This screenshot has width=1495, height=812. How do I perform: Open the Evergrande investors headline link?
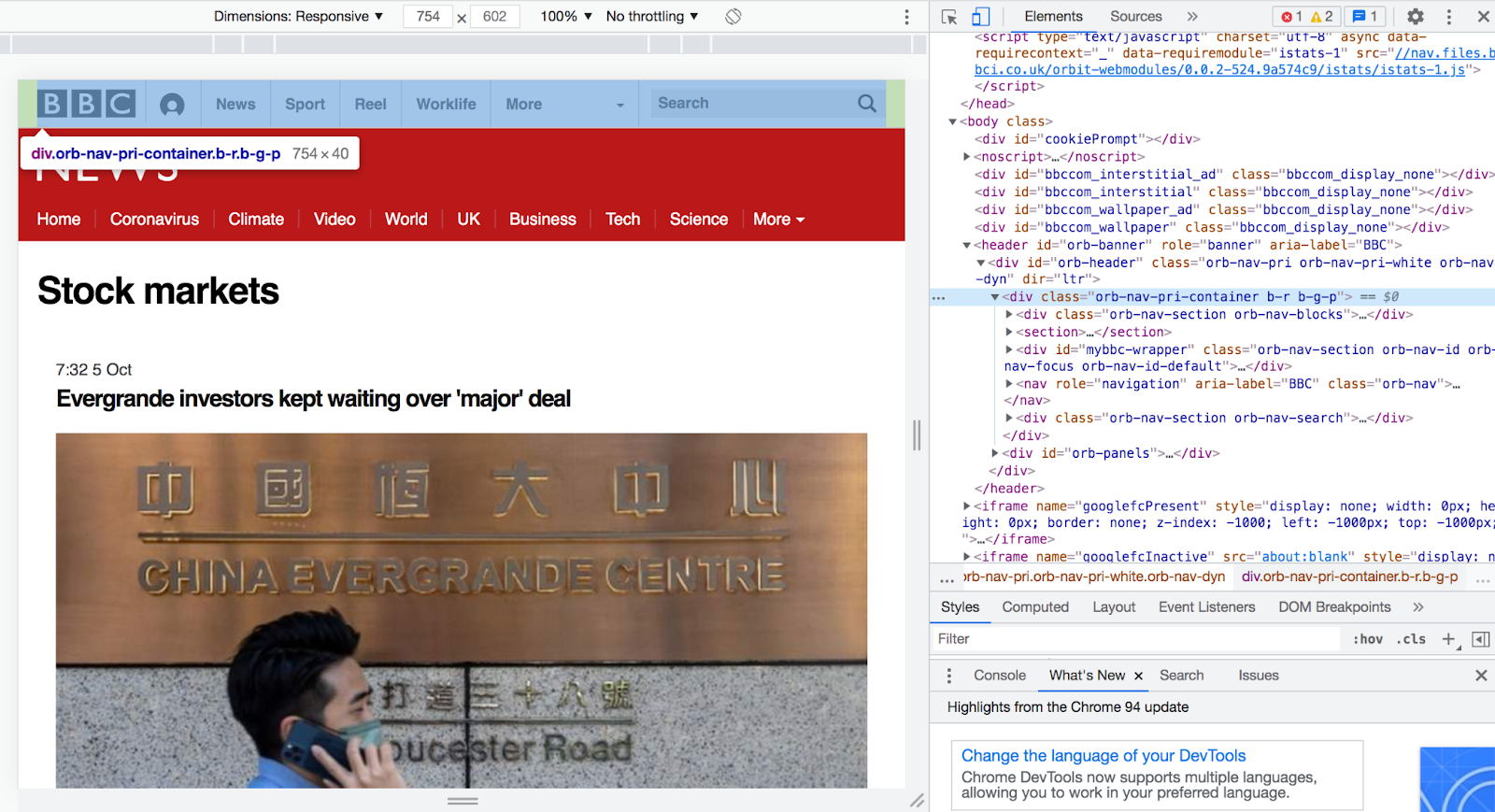tap(313, 399)
